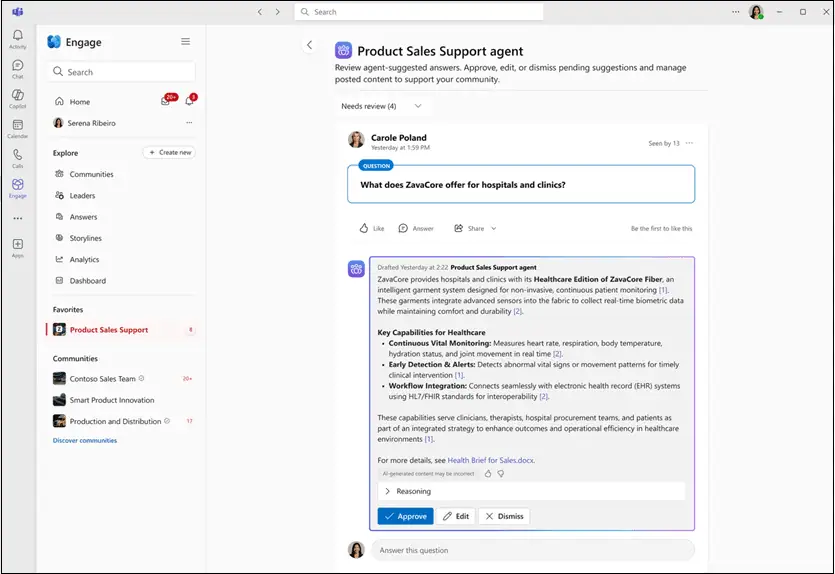This screenshot has height=574, width=835.
Task: Click the Engage search field
Action: [122, 72]
